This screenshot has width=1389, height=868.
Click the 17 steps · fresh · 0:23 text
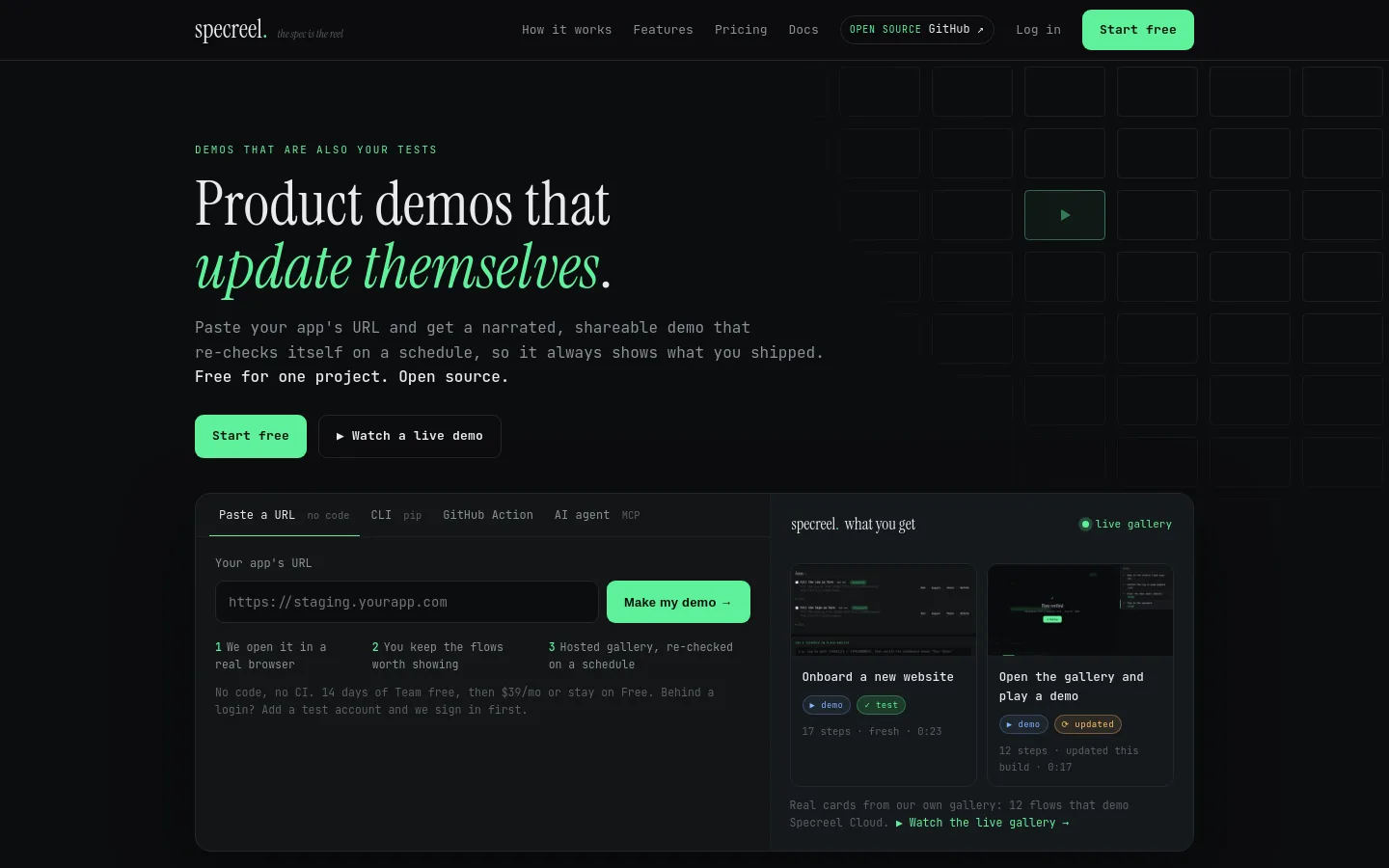pos(872,731)
